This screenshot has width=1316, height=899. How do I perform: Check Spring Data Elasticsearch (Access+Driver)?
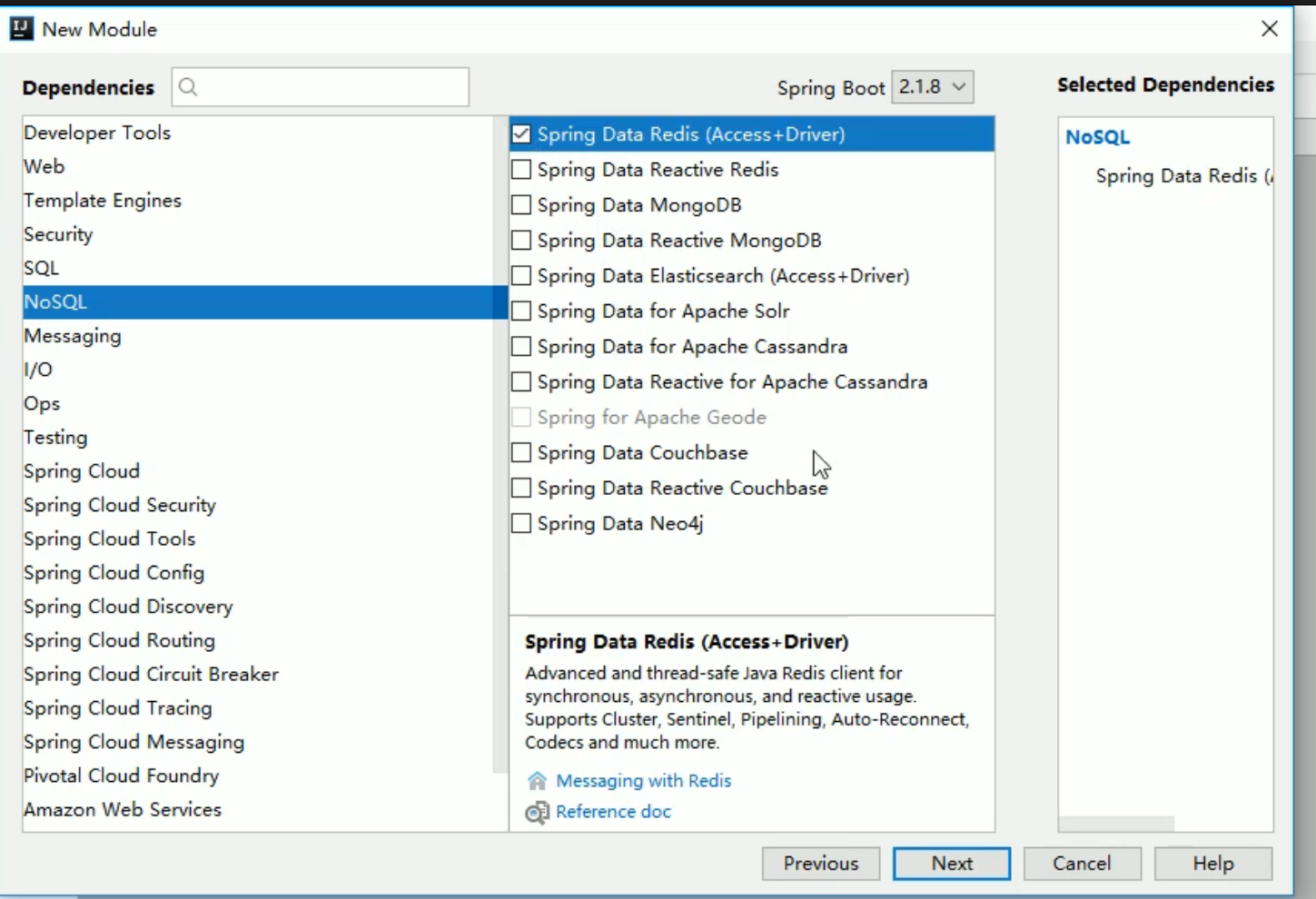521,276
